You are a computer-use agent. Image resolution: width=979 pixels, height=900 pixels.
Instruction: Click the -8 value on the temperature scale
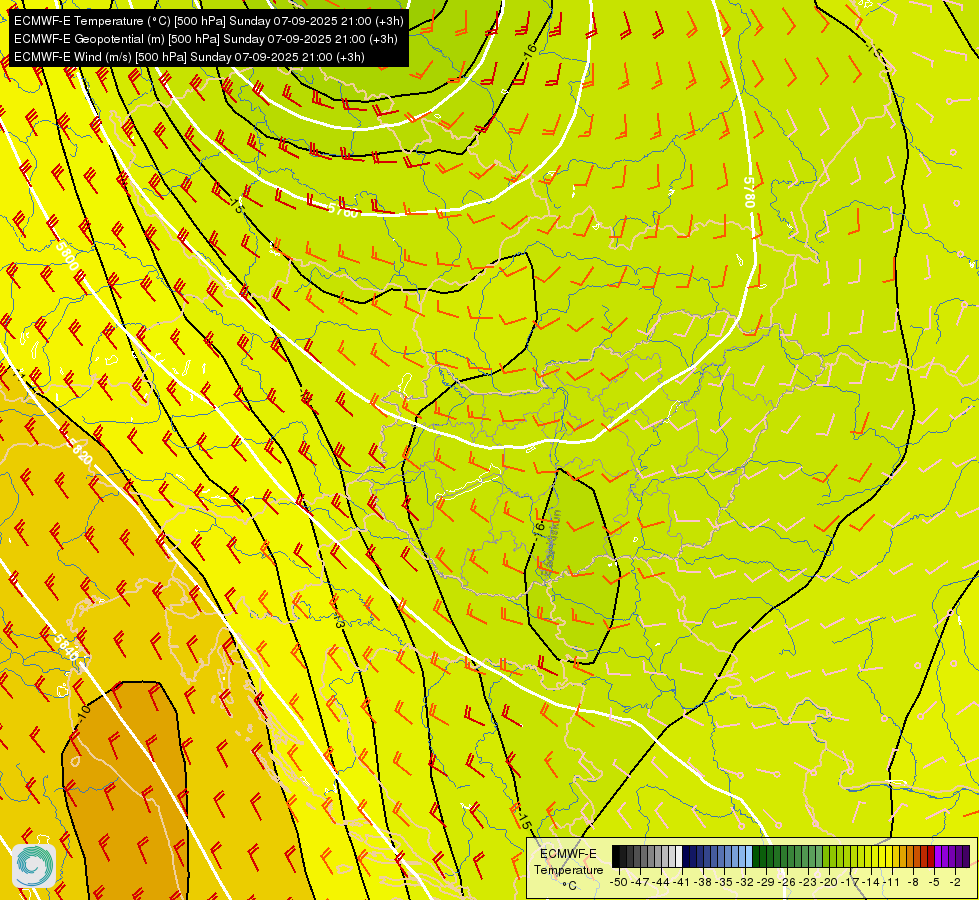(x=913, y=882)
